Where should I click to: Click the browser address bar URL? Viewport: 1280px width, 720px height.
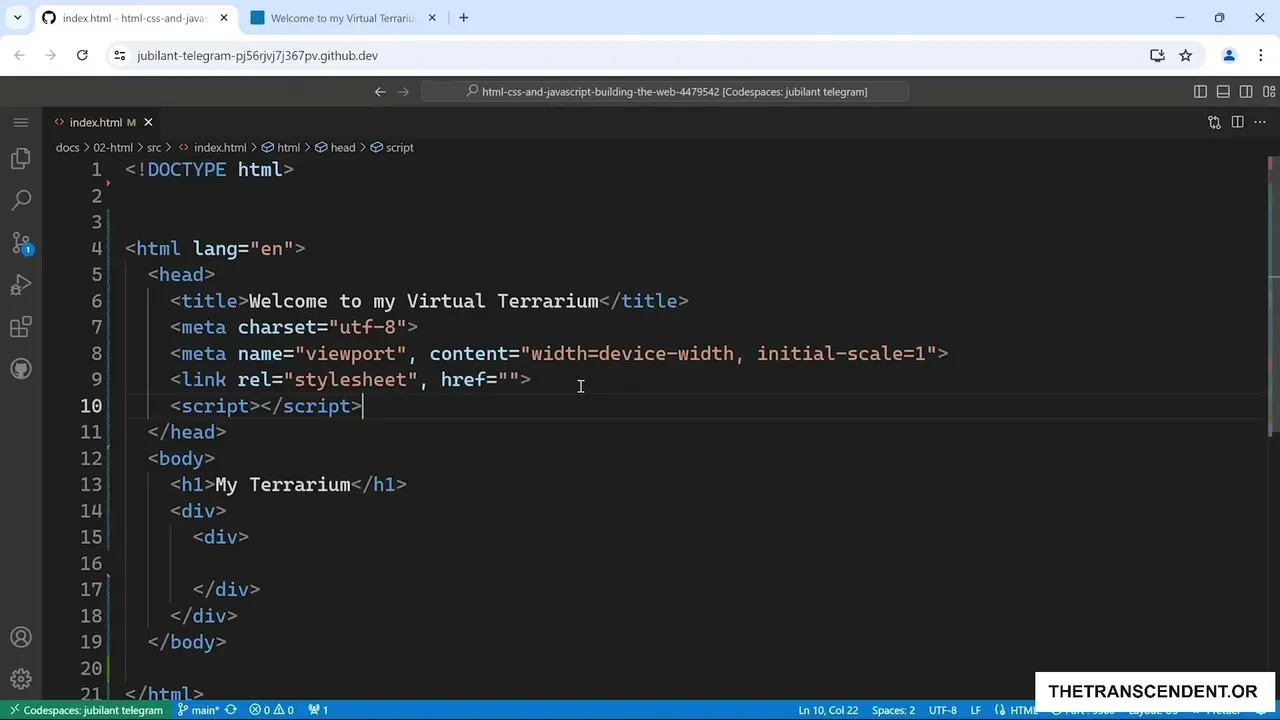pos(258,55)
